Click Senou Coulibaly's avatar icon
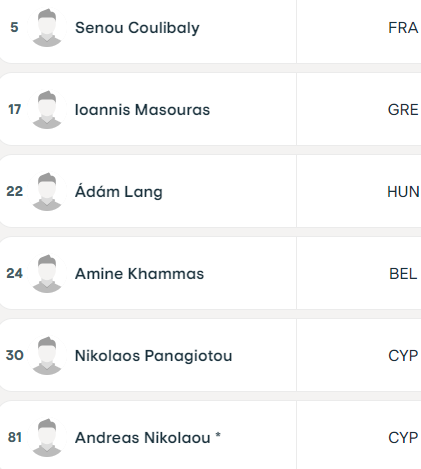This screenshot has width=421, height=469. [47, 27]
